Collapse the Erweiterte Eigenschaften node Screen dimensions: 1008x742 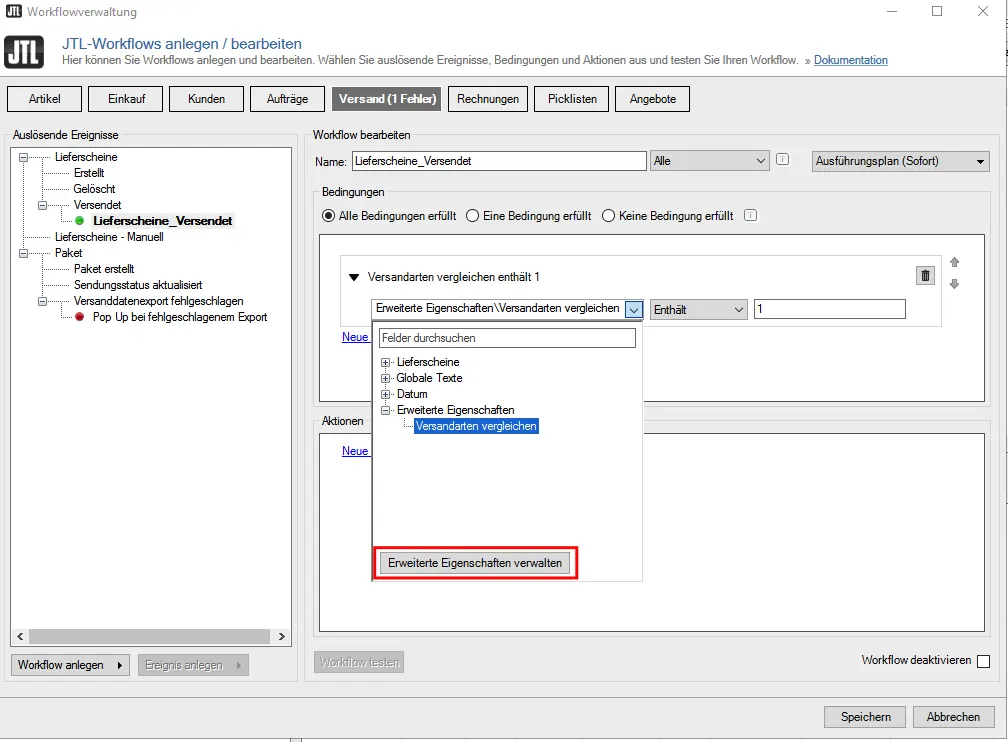coord(386,410)
